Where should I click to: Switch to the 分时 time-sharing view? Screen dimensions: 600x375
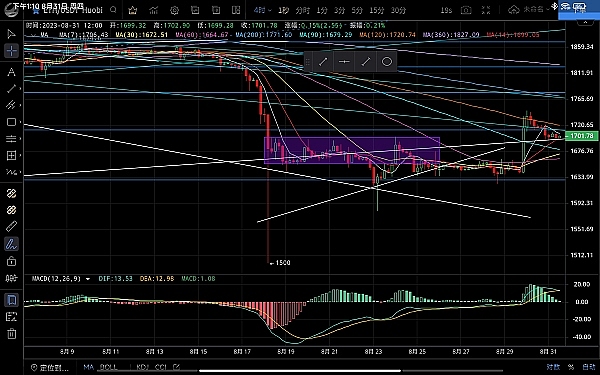(x=302, y=10)
